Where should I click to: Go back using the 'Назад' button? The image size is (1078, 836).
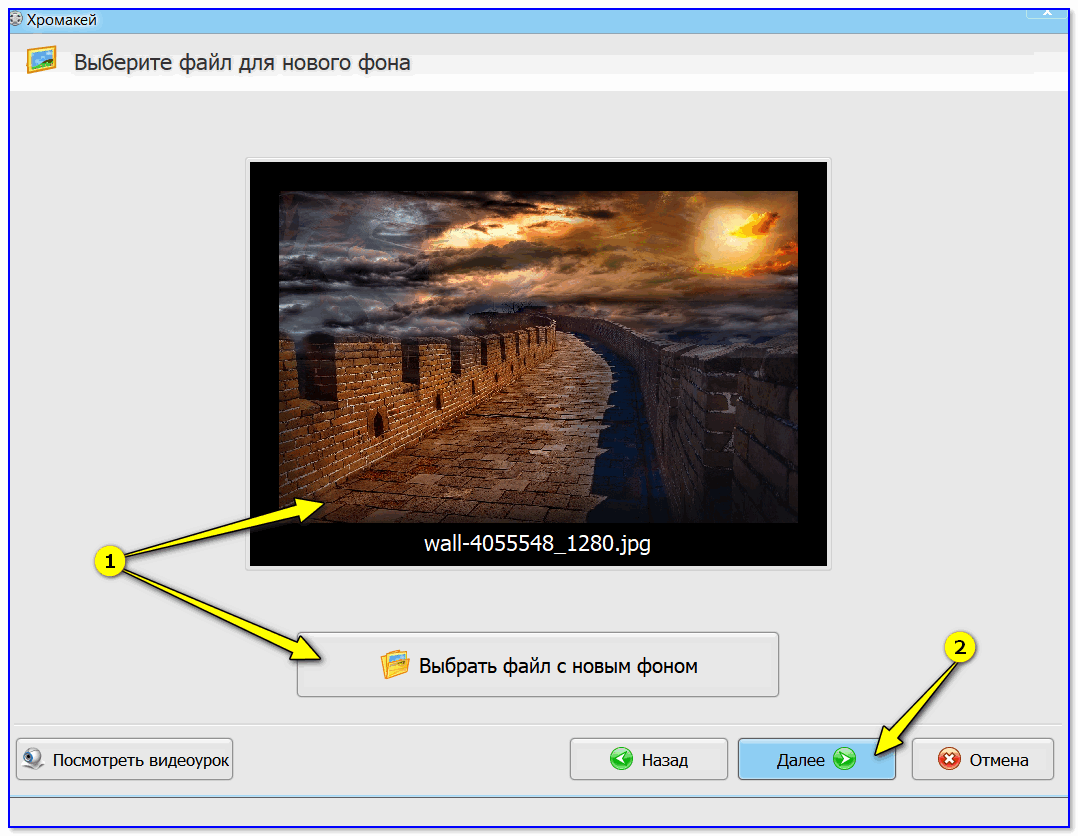(x=649, y=760)
